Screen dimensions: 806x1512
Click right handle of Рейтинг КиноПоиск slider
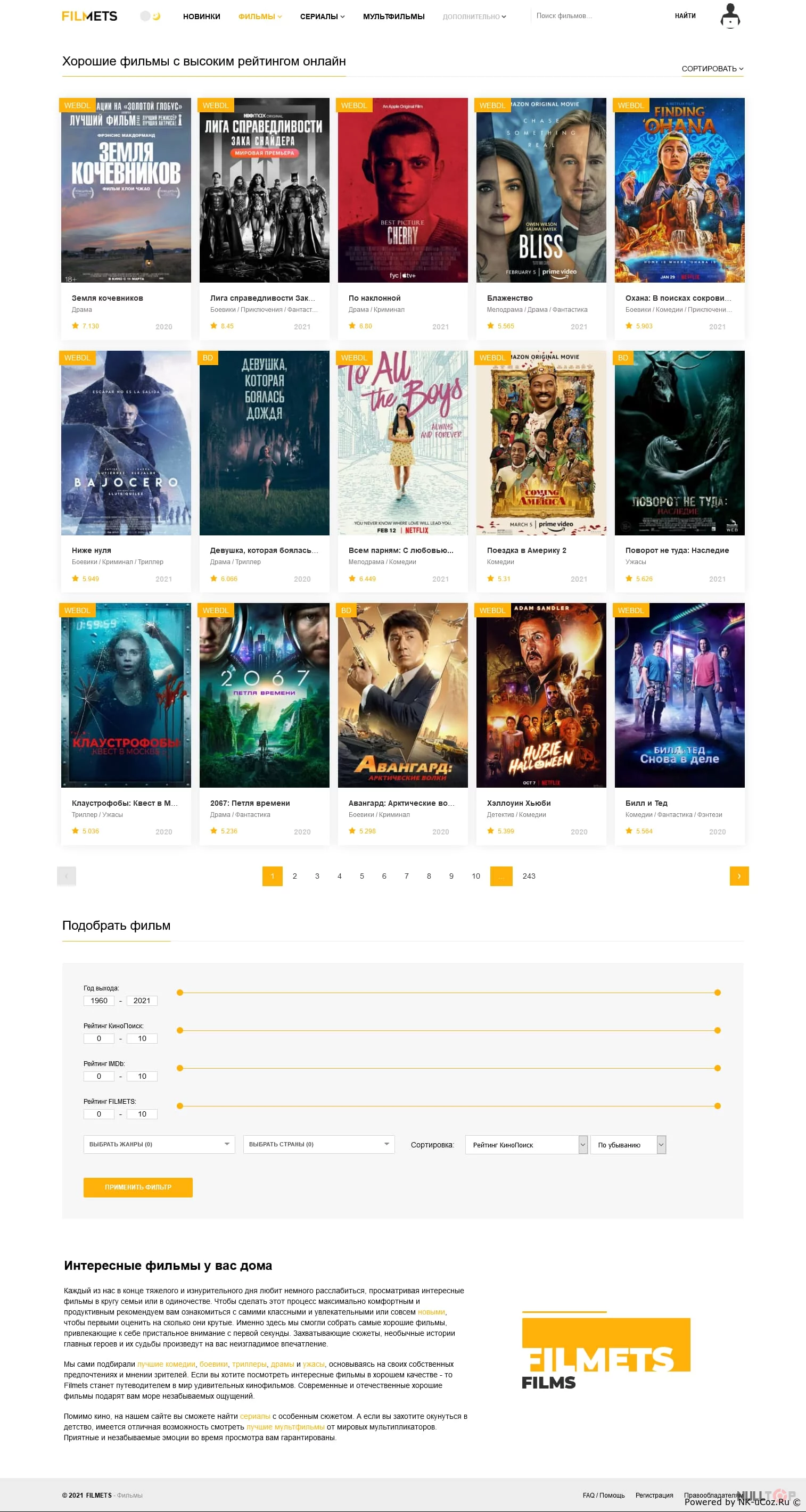tap(717, 1030)
